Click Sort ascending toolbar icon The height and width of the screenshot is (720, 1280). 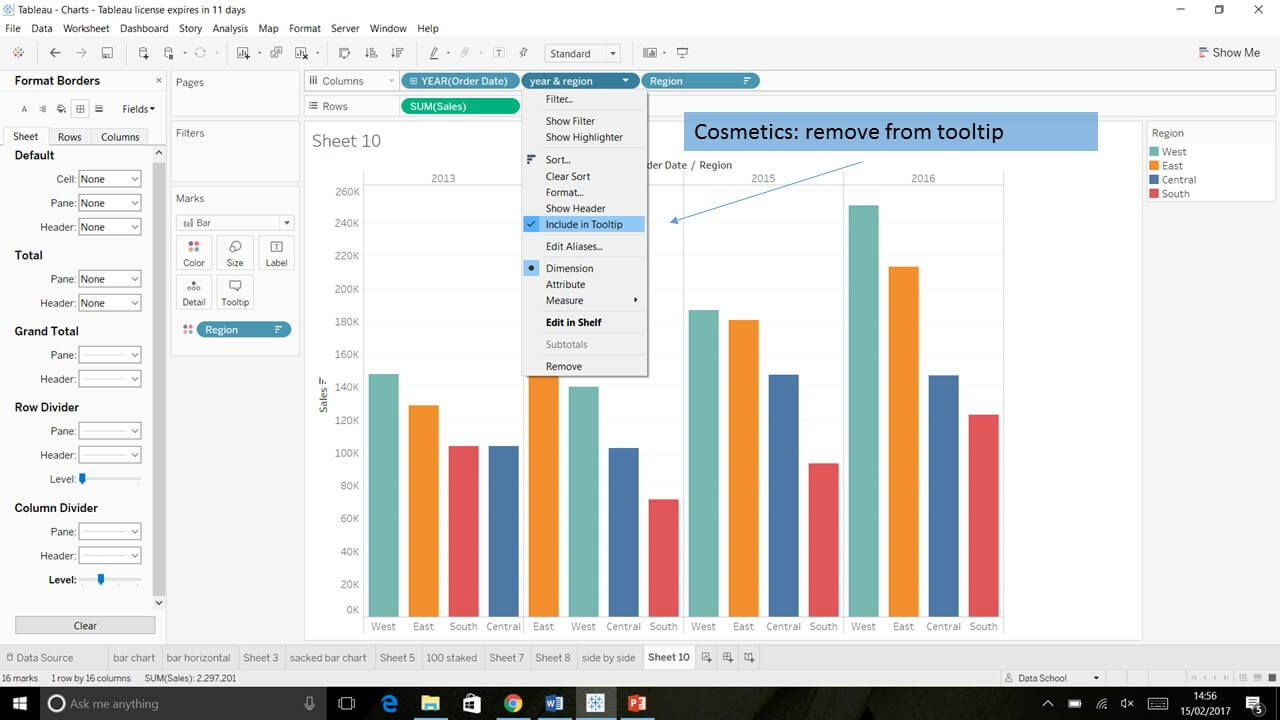pyautogui.click(x=371, y=53)
